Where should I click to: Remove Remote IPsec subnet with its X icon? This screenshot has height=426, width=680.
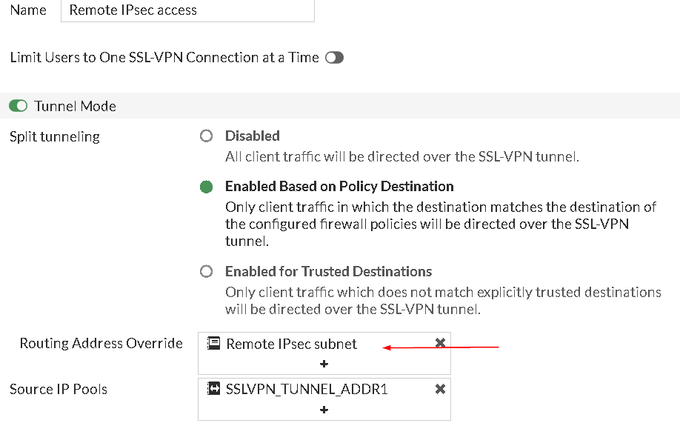click(x=440, y=343)
